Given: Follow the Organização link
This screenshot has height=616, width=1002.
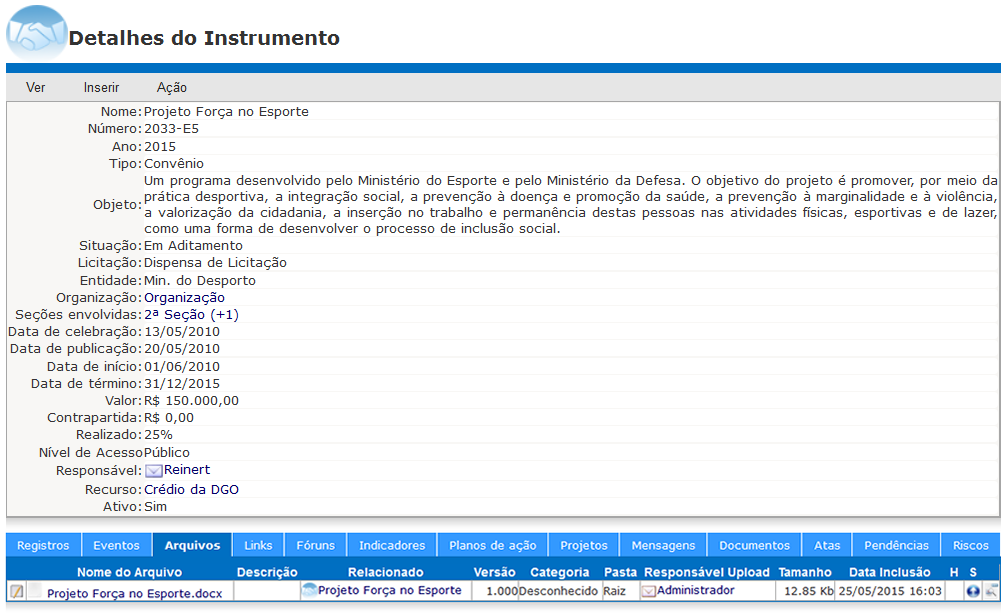Looking at the screenshot, I should point(184,298).
